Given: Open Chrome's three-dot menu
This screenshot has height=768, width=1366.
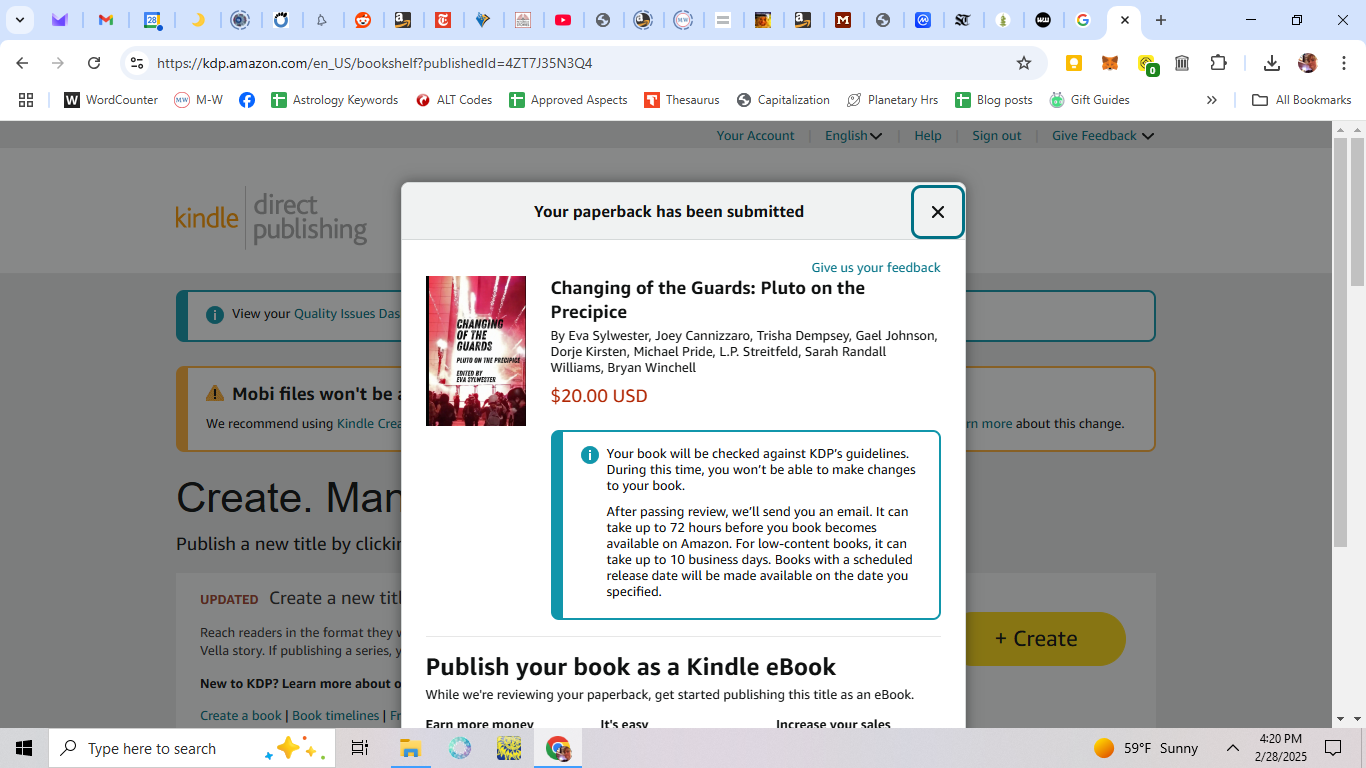Looking at the screenshot, I should tap(1344, 63).
